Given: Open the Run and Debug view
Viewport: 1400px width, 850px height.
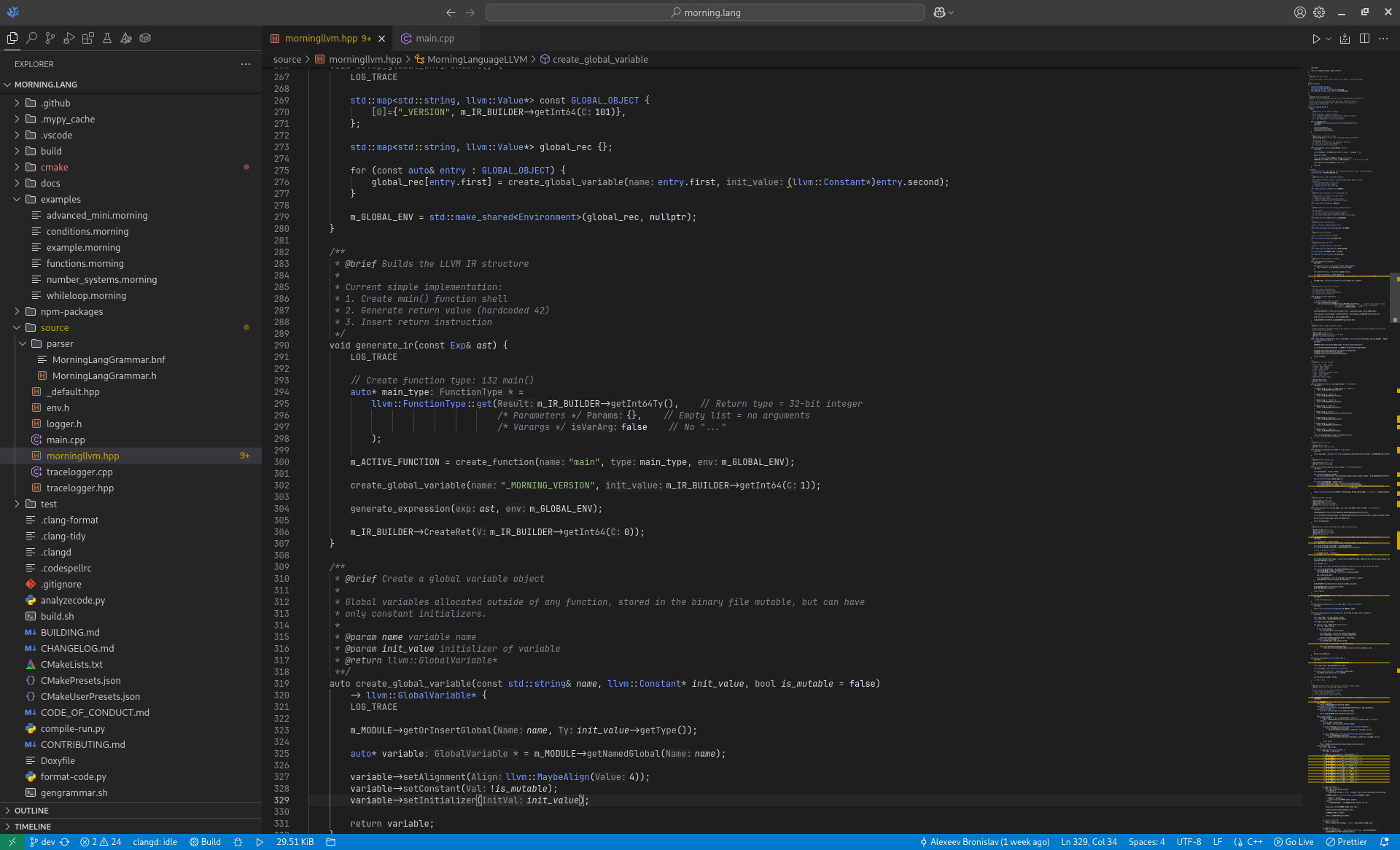Looking at the screenshot, I should (x=69, y=38).
